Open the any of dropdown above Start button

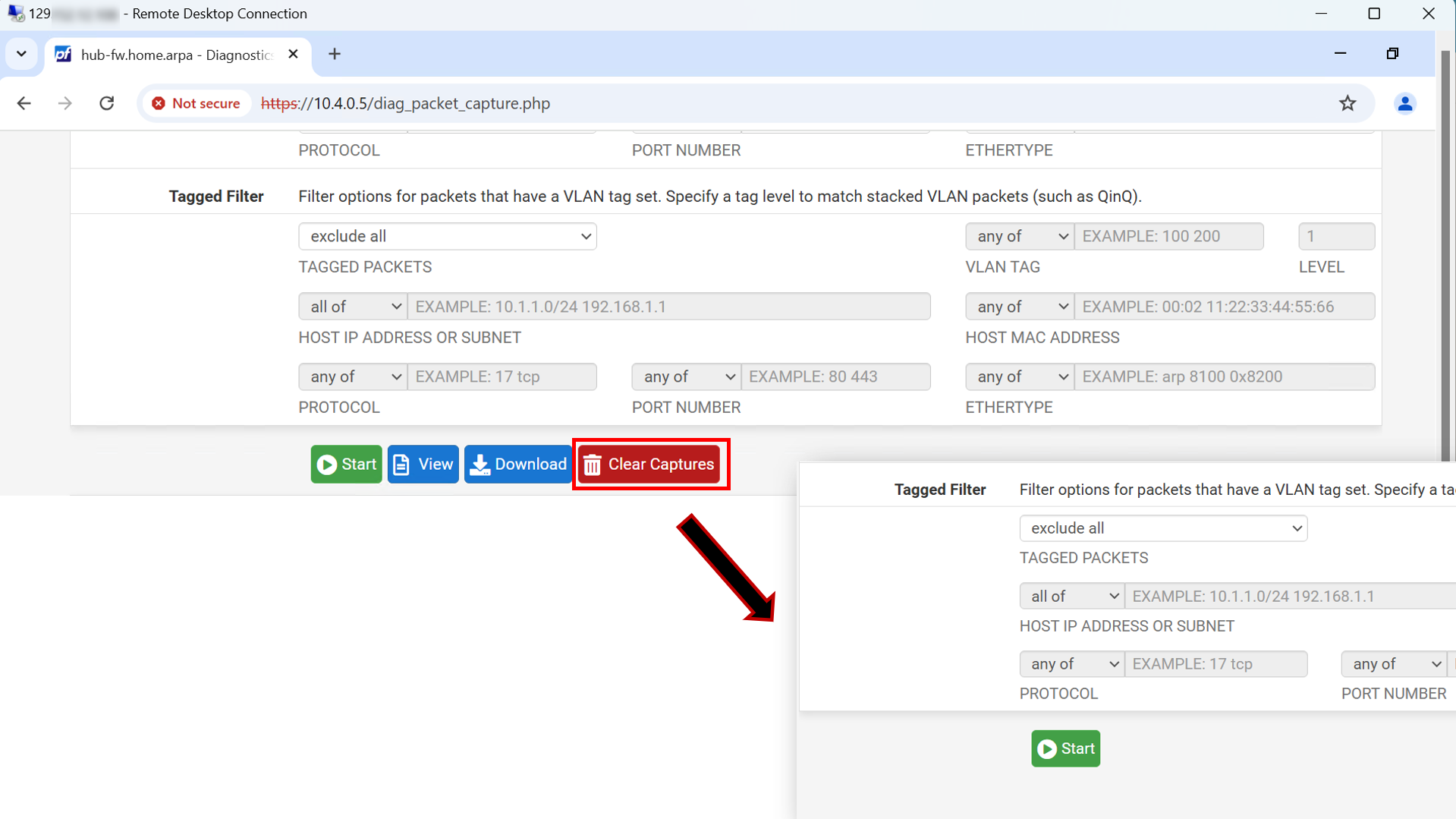coord(353,376)
